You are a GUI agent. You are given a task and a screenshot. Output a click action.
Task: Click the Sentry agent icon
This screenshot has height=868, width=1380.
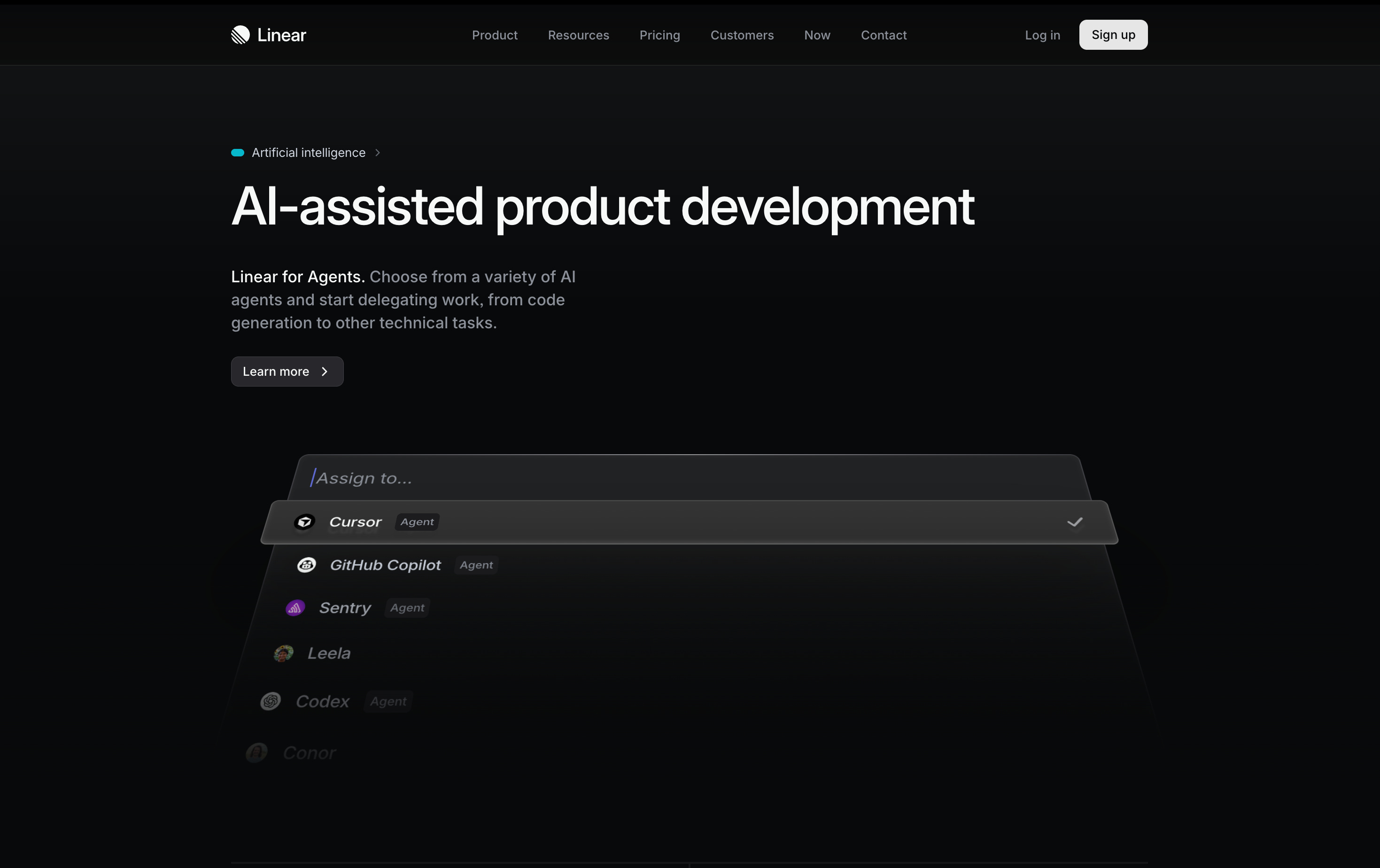(295, 608)
